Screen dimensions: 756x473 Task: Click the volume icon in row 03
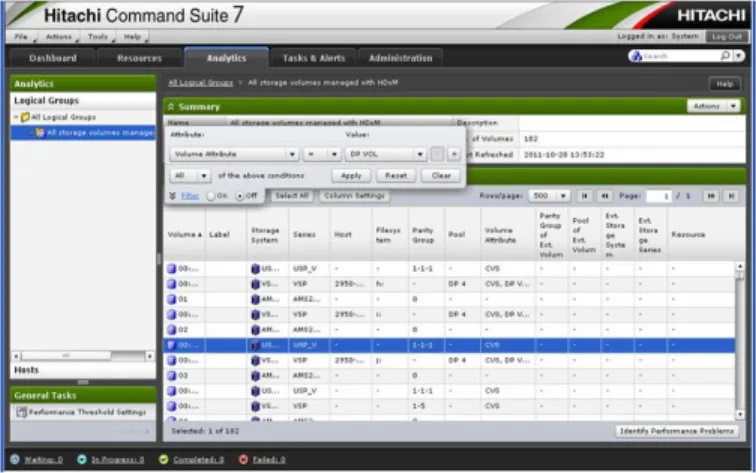point(172,376)
